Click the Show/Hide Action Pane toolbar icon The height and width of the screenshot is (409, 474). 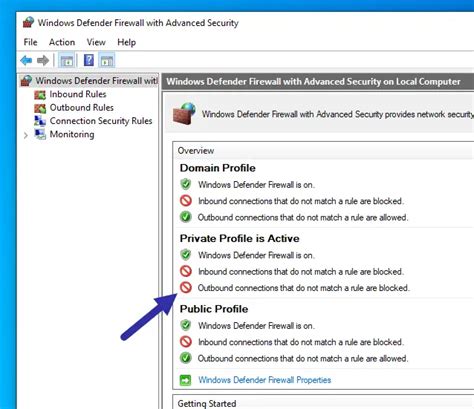point(107,61)
